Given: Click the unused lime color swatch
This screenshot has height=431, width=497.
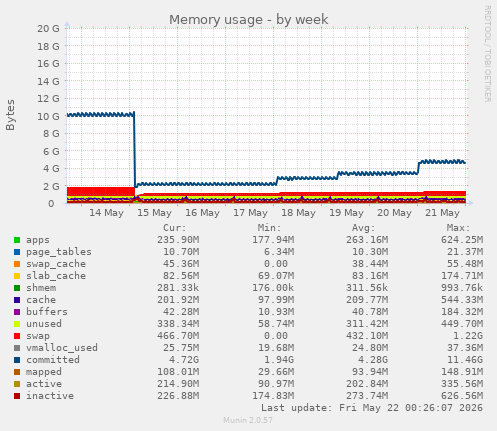Looking at the screenshot, I should [17, 324].
